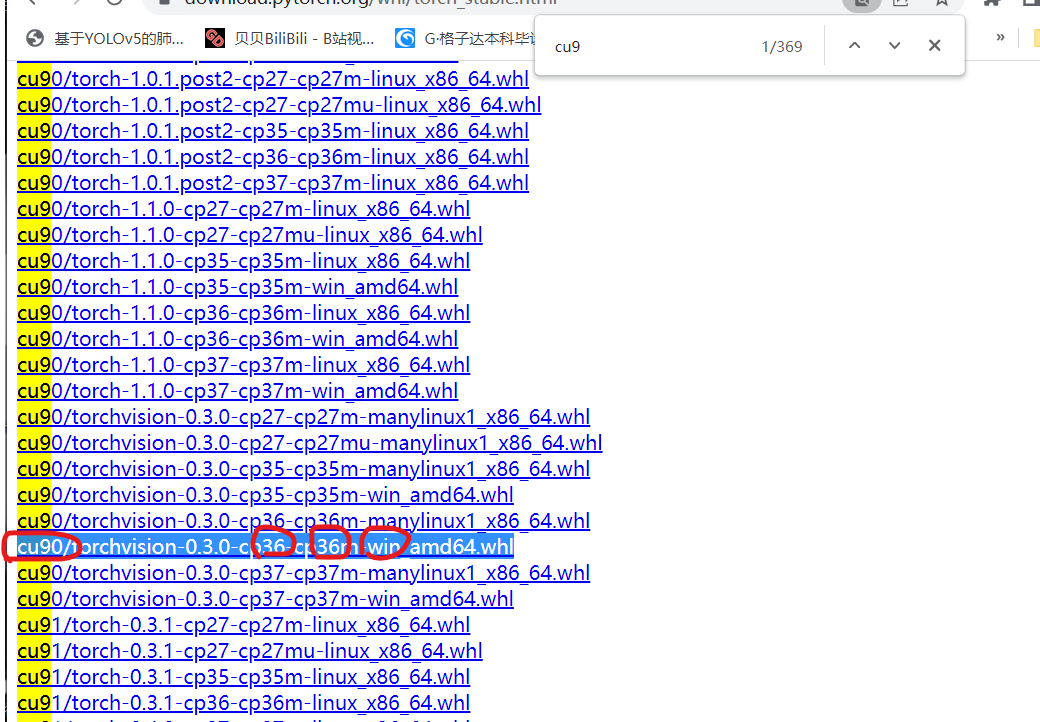
Task: Open cu90/torchvision-0.3.0-cp27-cp27m-manylinux1 link
Action: [x=303, y=416]
